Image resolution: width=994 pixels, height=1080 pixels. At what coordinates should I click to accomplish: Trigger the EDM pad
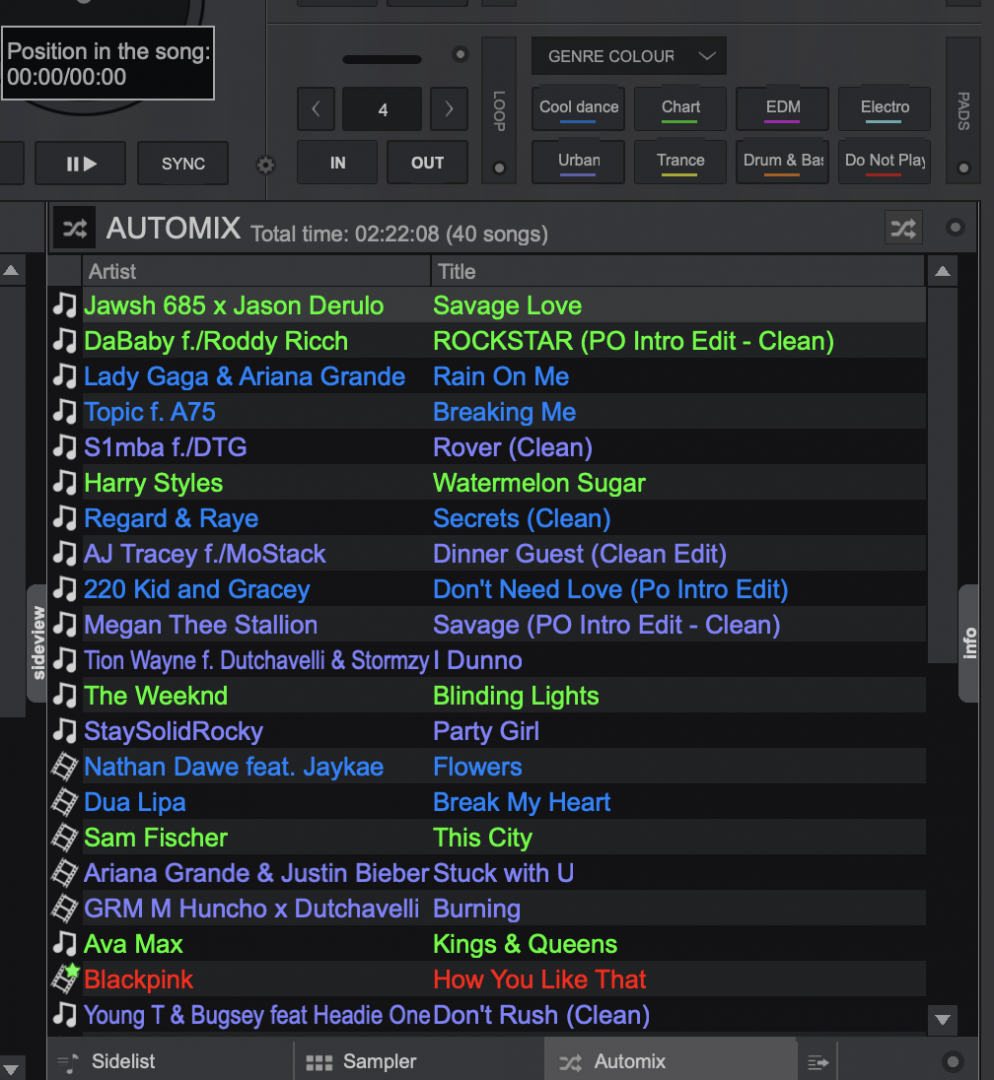coord(782,108)
